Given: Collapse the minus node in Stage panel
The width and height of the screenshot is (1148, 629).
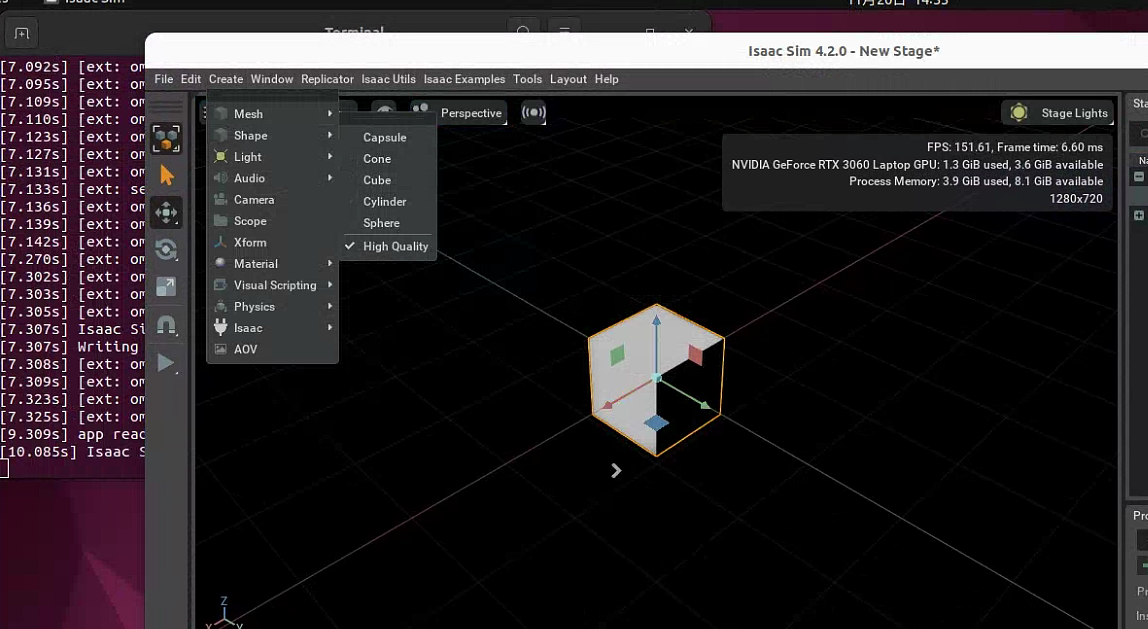Looking at the screenshot, I should (x=1138, y=176).
